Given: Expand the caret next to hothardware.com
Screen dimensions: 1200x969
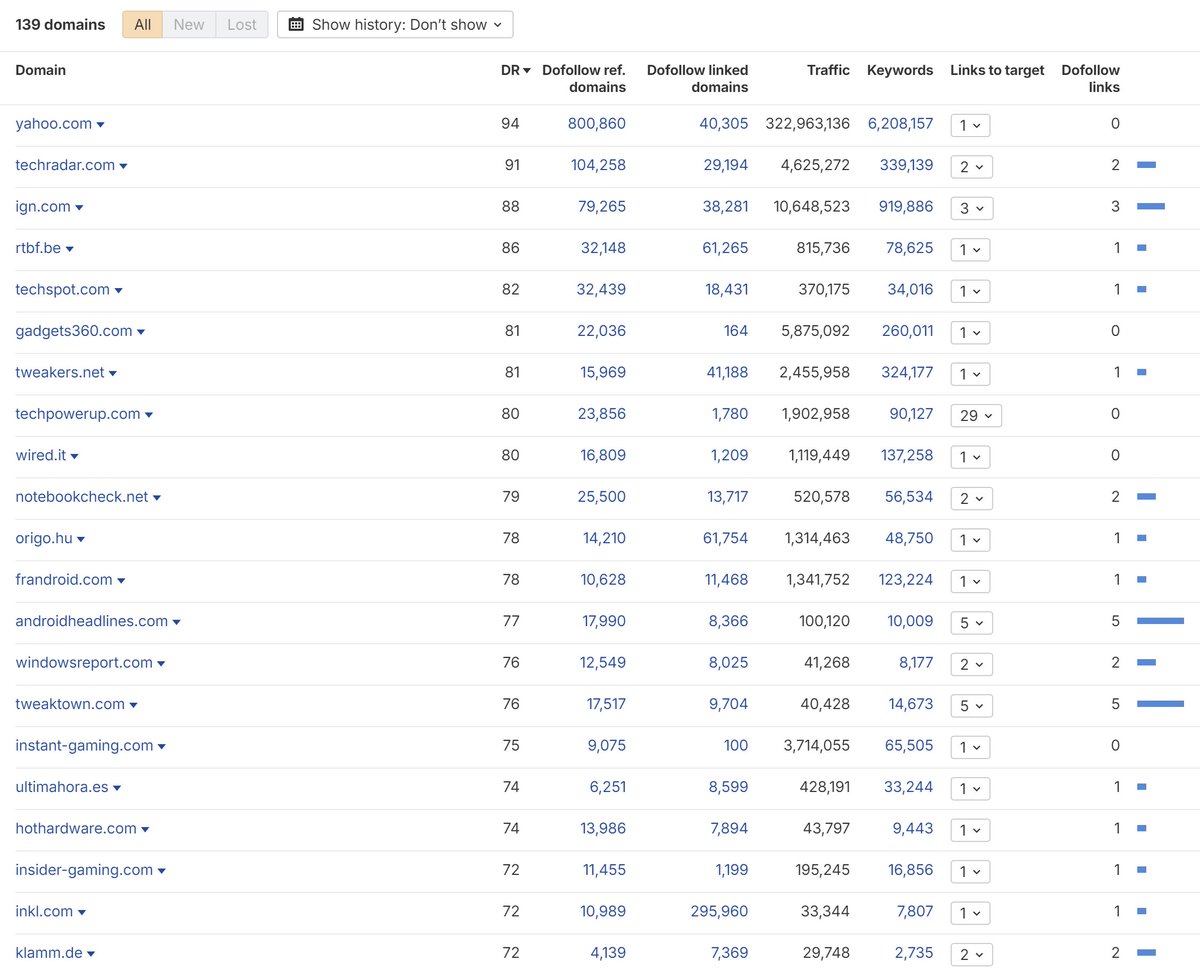Looking at the screenshot, I should tap(145, 830).
